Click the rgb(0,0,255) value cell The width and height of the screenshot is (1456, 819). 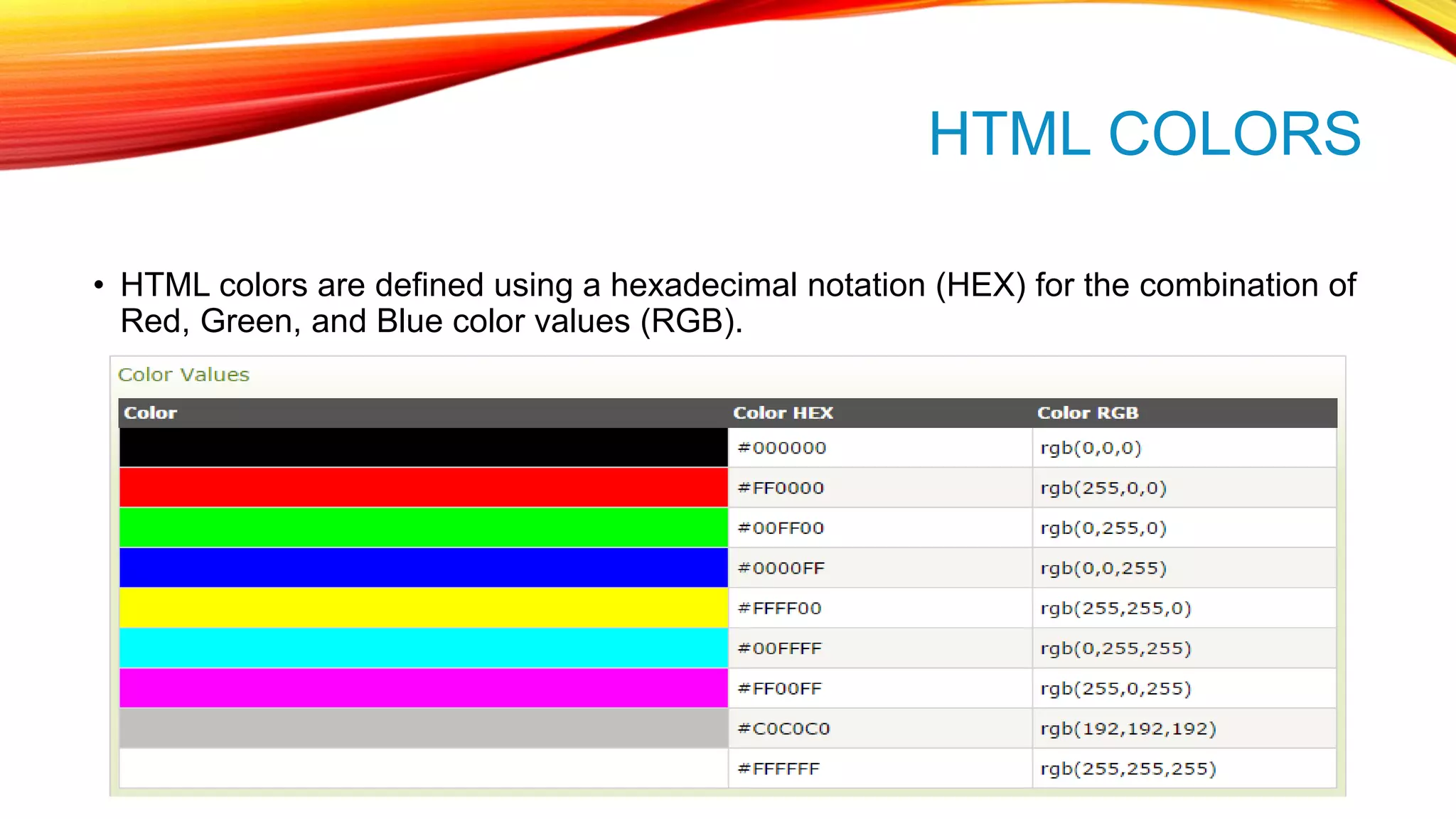tap(1103, 568)
